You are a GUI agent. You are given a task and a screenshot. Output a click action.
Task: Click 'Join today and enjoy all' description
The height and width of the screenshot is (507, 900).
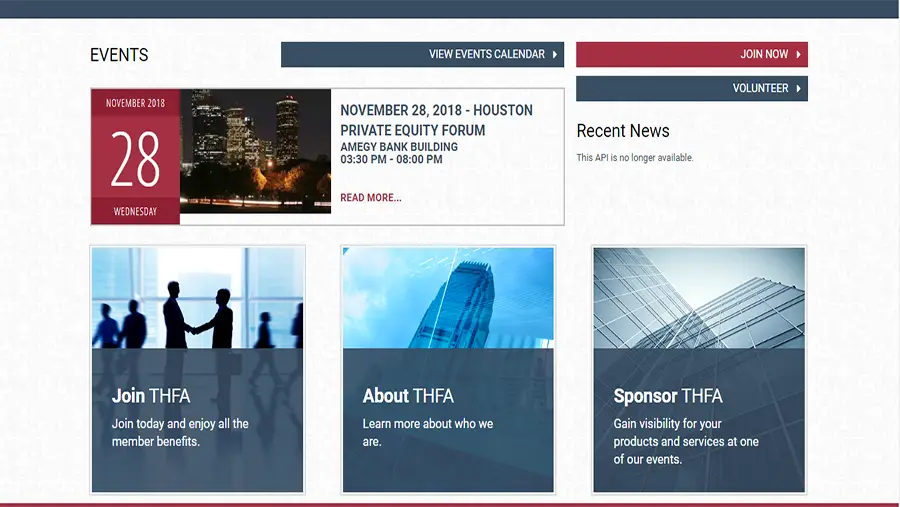coord(180,432)
